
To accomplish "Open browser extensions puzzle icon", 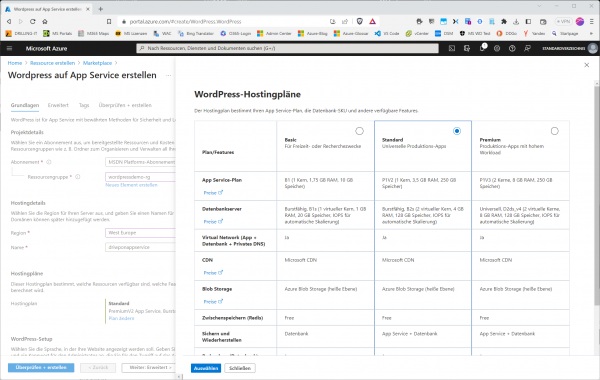I will [x=504, y=21].
